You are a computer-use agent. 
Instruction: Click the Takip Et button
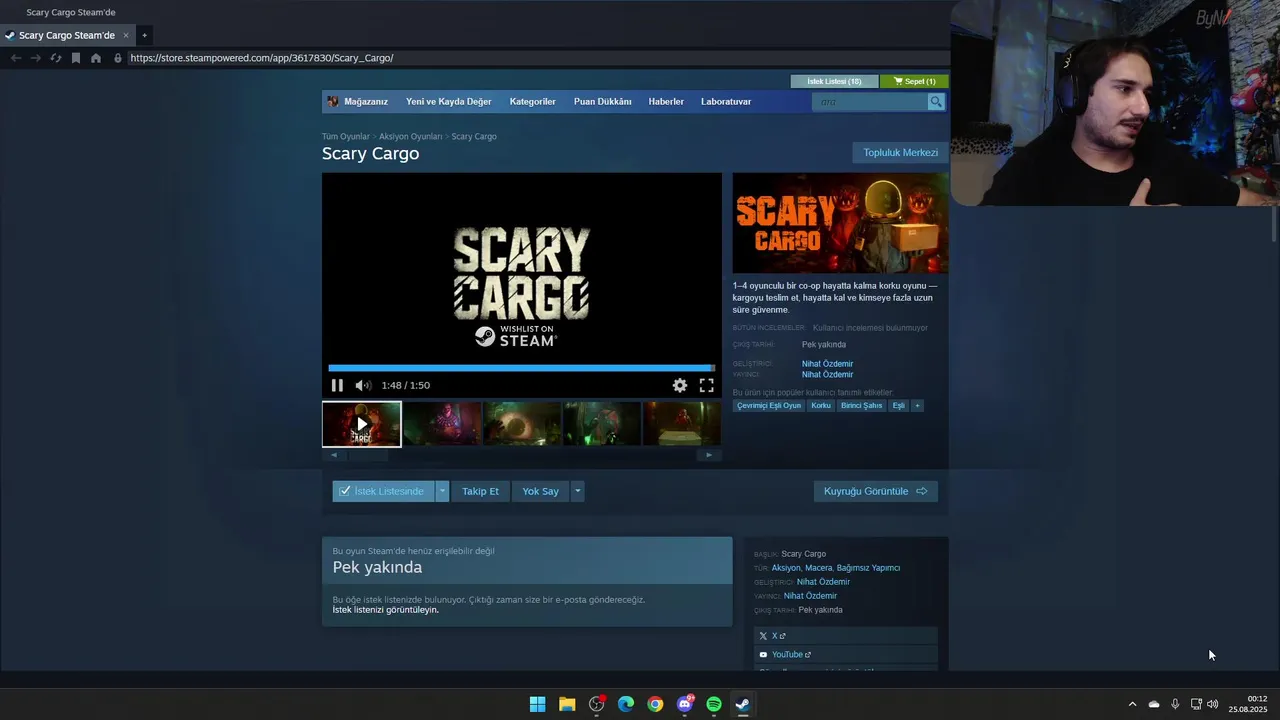pos(480,491)
